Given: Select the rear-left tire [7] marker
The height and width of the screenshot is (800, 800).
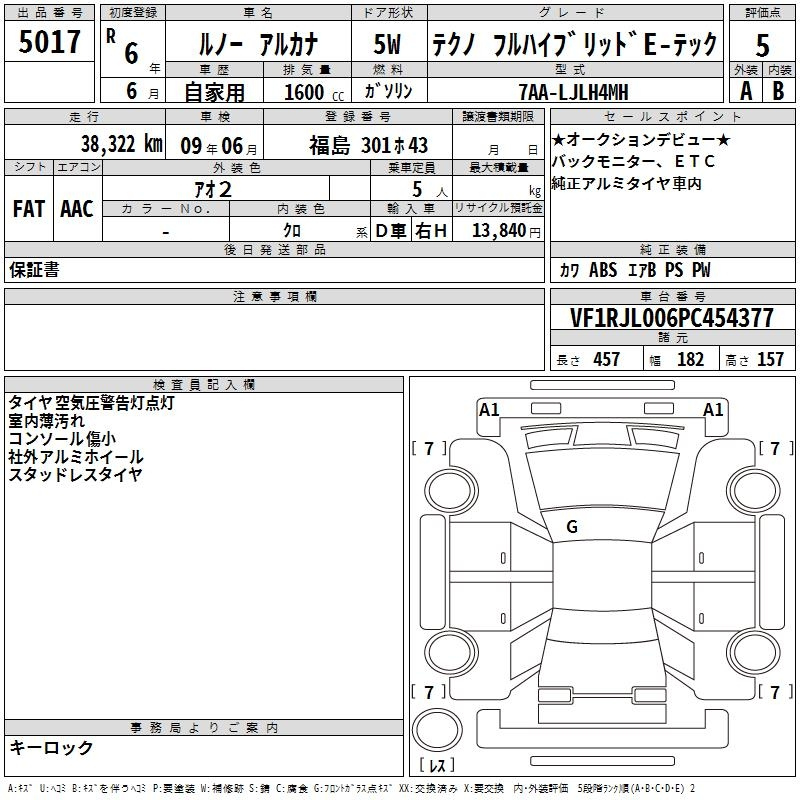Looking at the screenshot, I should pyautogui.click(x=429, y=692).
